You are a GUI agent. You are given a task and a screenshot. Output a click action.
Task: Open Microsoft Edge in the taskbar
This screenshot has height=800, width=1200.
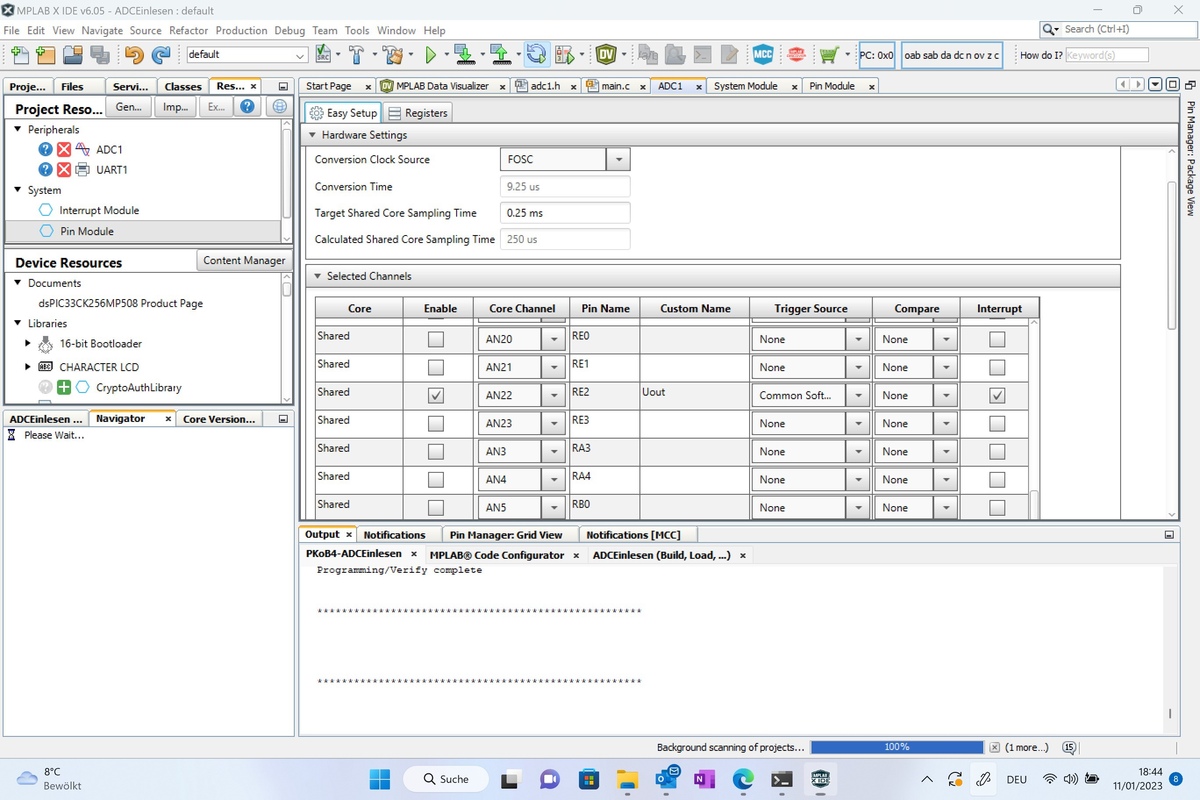743,778
